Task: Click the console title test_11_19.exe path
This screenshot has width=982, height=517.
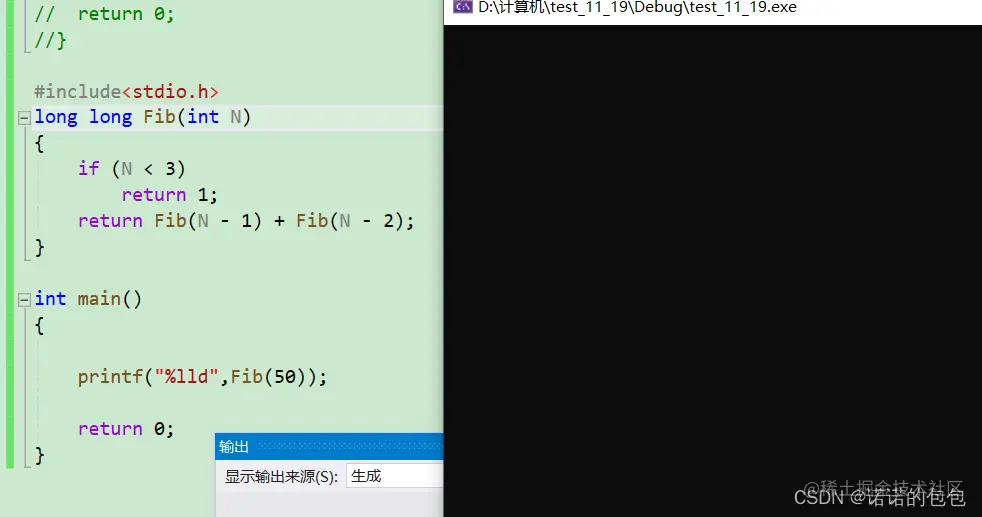Action: pos(637,8)
